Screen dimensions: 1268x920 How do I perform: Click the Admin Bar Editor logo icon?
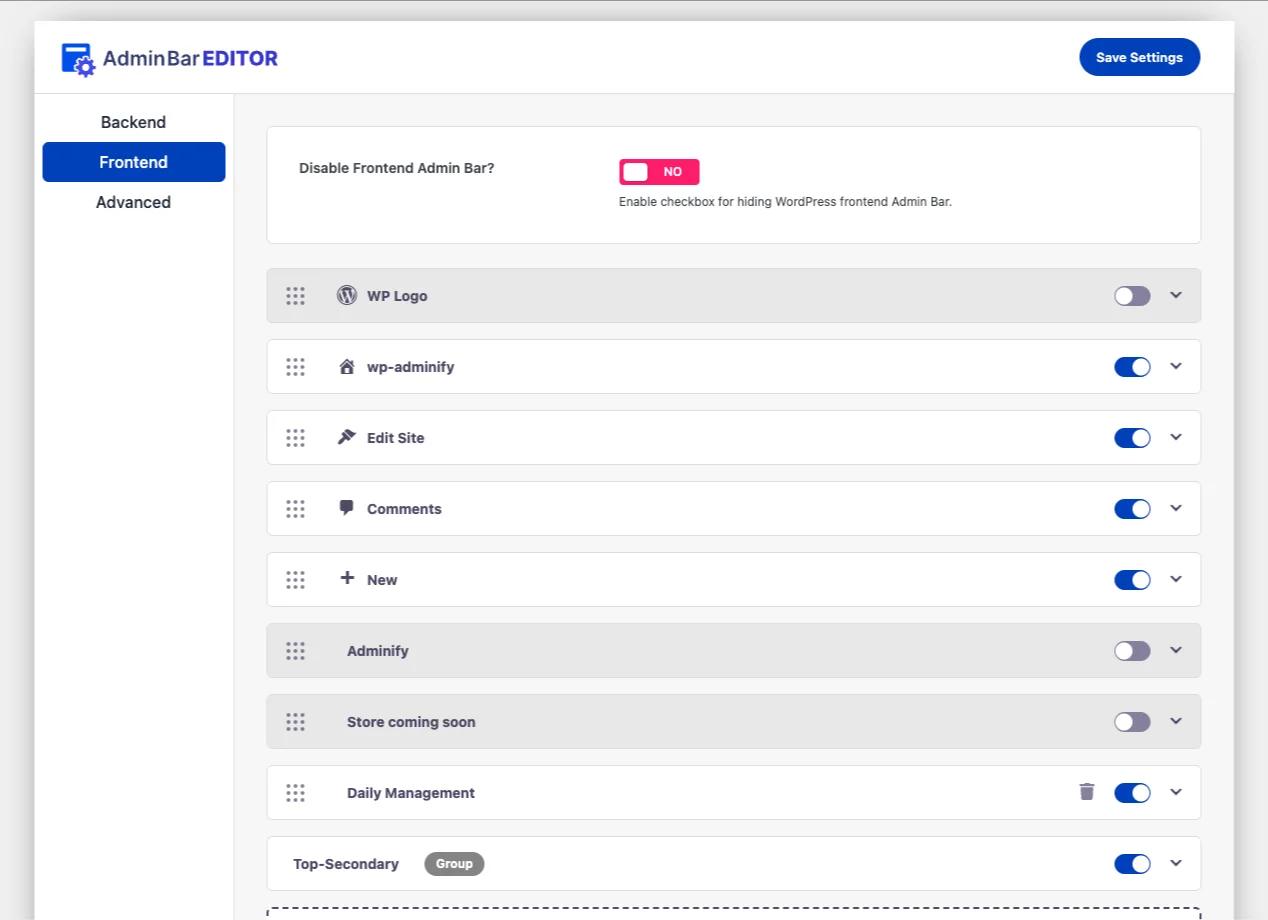pos(78,59)
